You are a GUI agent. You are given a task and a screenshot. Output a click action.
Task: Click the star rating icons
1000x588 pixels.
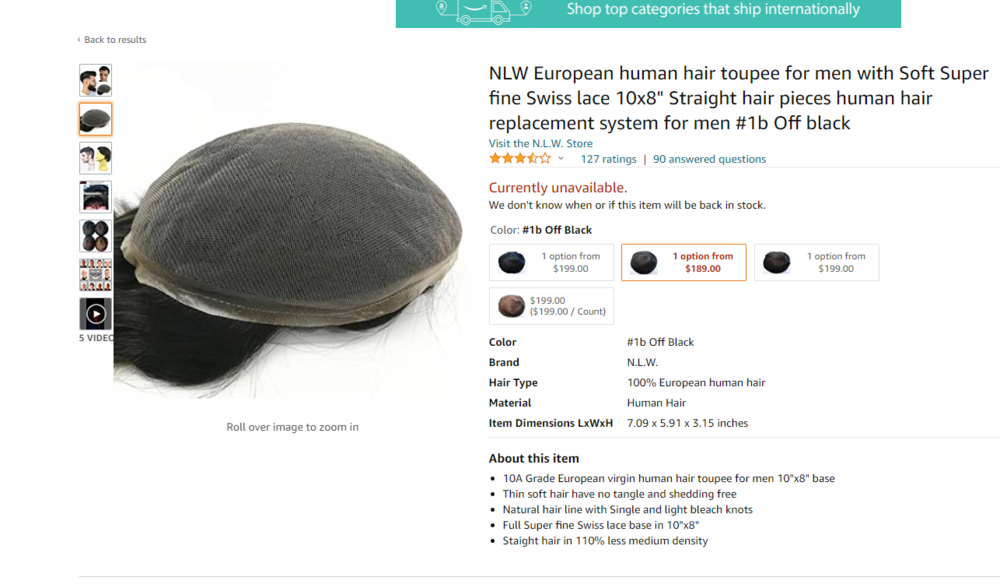point(519,159)
